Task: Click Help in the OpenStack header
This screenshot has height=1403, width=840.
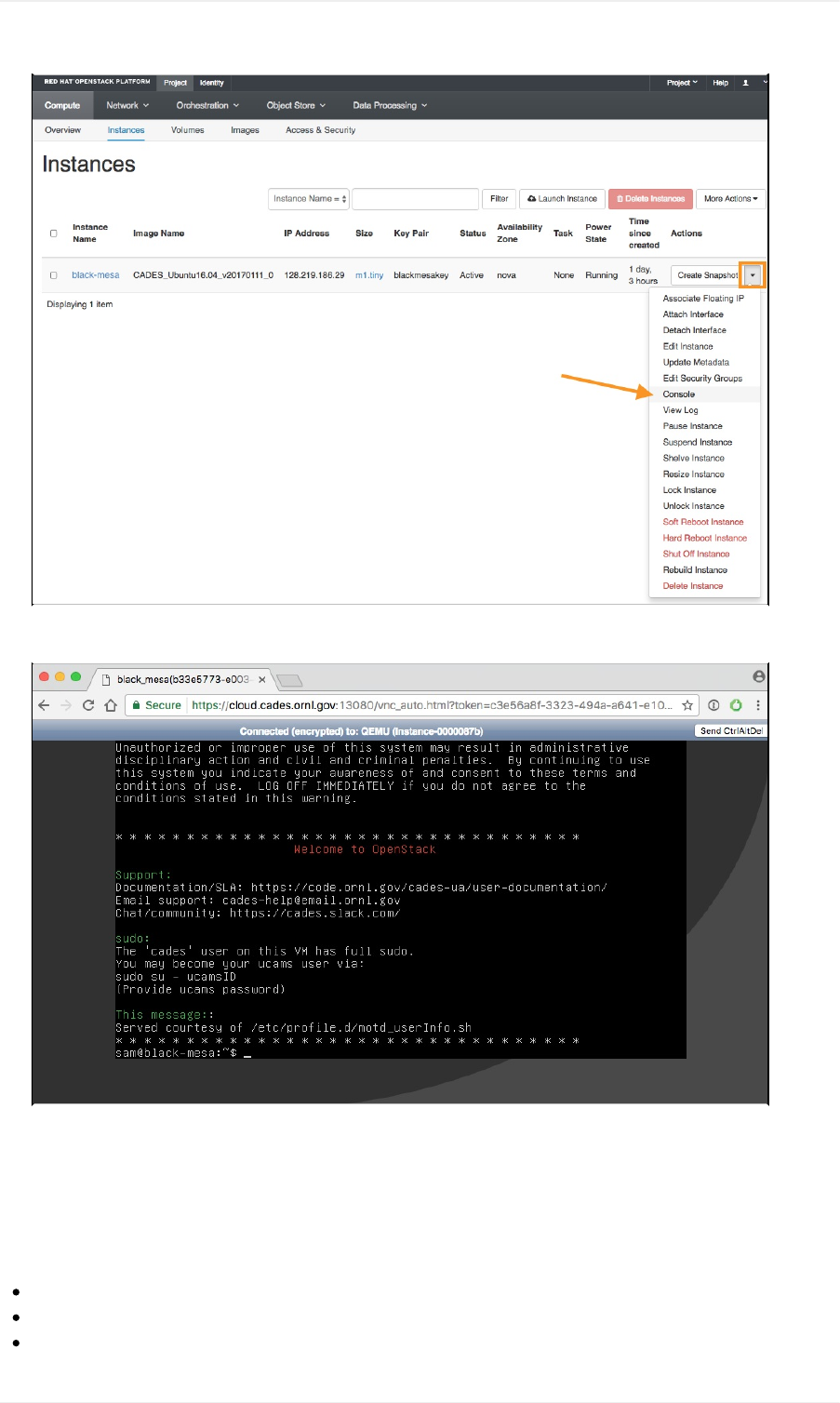Action: 720,83
